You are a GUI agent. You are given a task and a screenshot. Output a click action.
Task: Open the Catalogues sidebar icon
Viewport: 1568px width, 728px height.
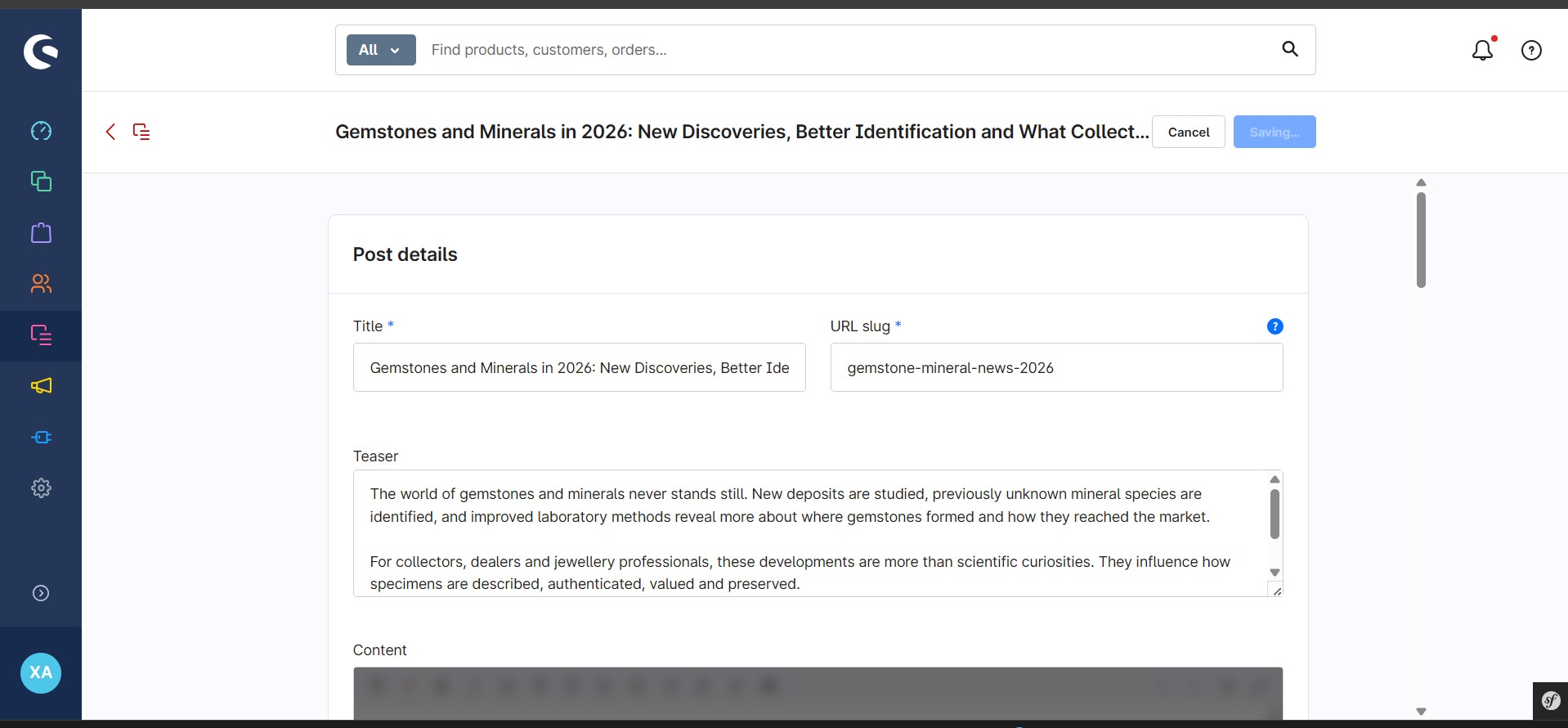pos(41,182)
